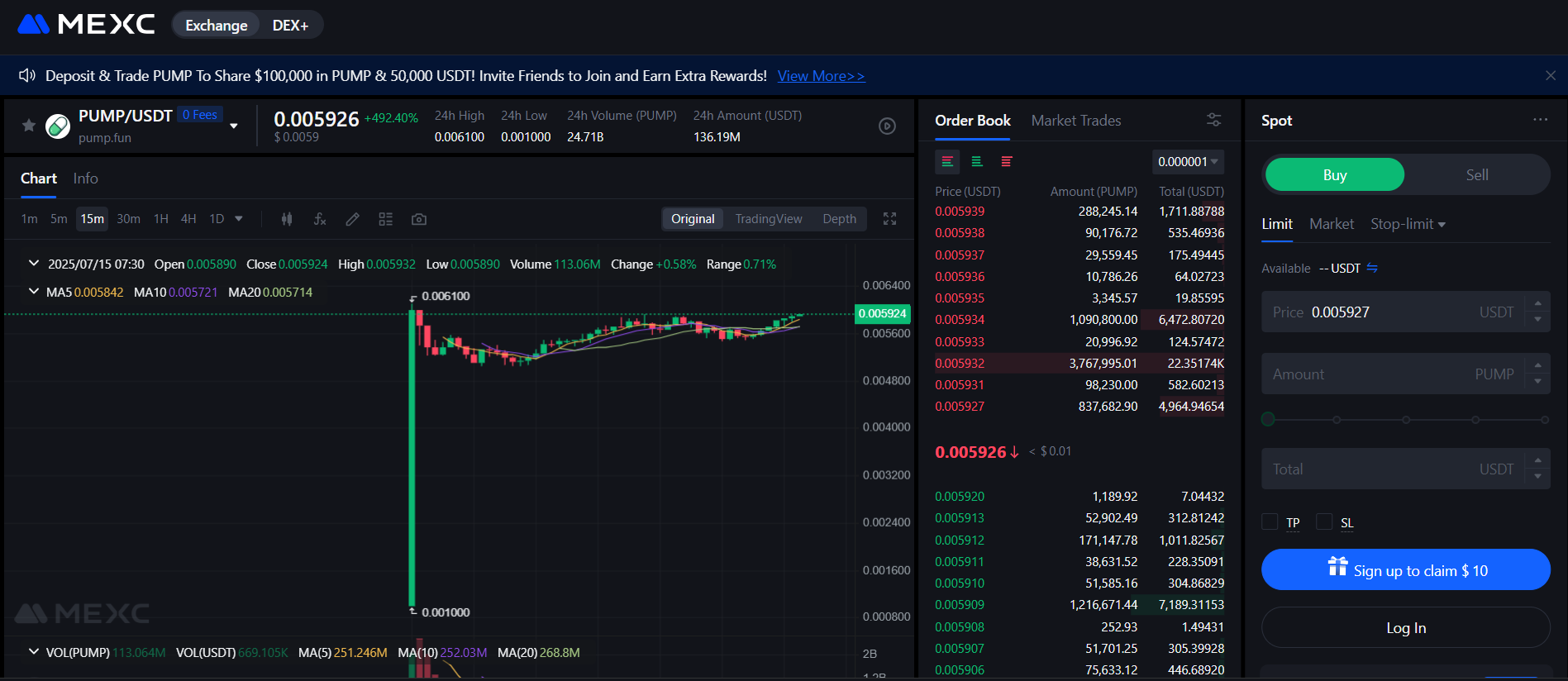1568x681 pixels.
Task: Decrease price with stepper down arrow
Action: tap(1537, 320)
